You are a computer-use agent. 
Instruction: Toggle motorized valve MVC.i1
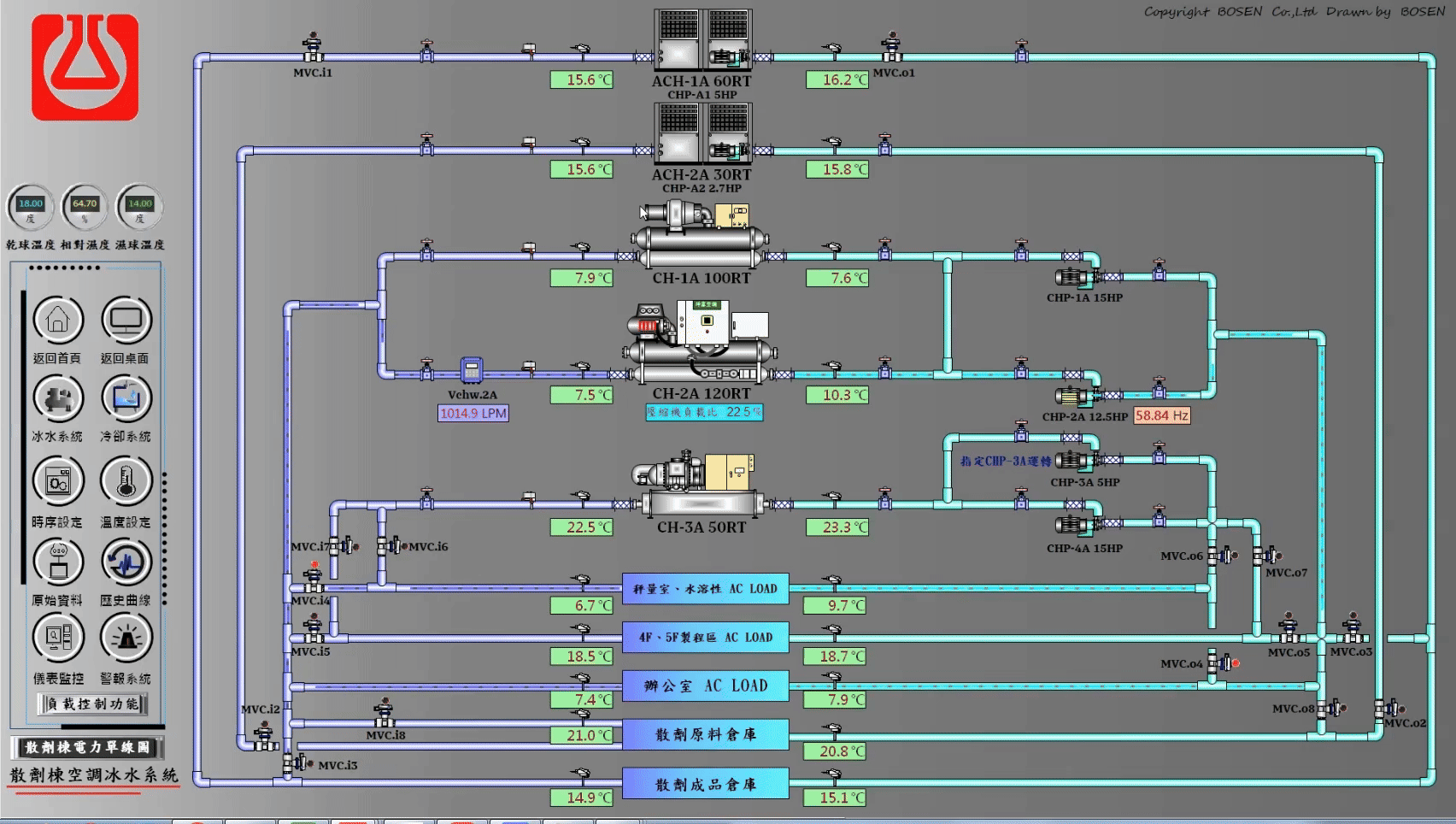coord(313,48)
